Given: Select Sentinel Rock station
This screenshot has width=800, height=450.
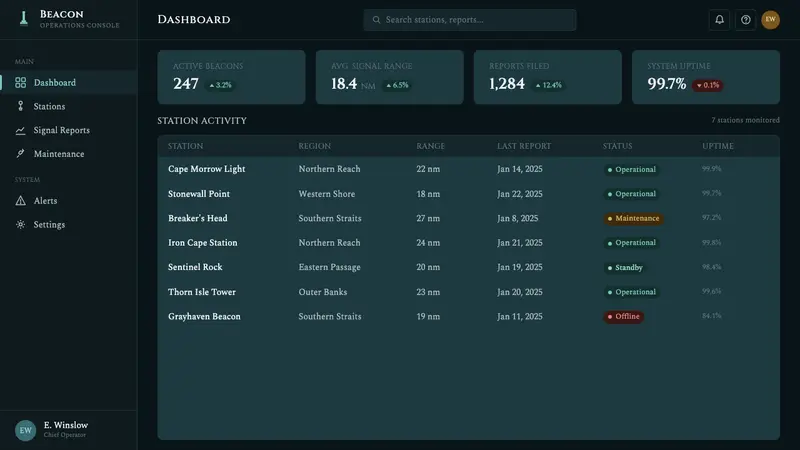Looking at the screenshot, I should (x=195, y=267).
